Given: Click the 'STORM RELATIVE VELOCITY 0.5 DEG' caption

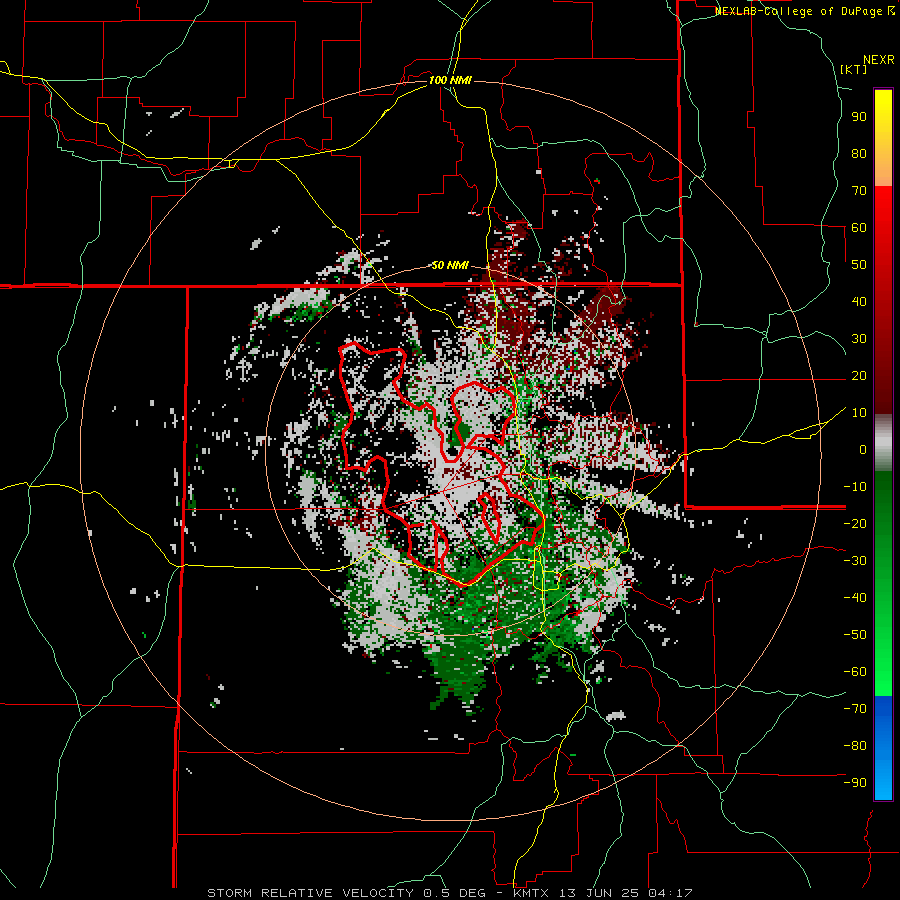Looking at the screenshot, I should 346,893.
